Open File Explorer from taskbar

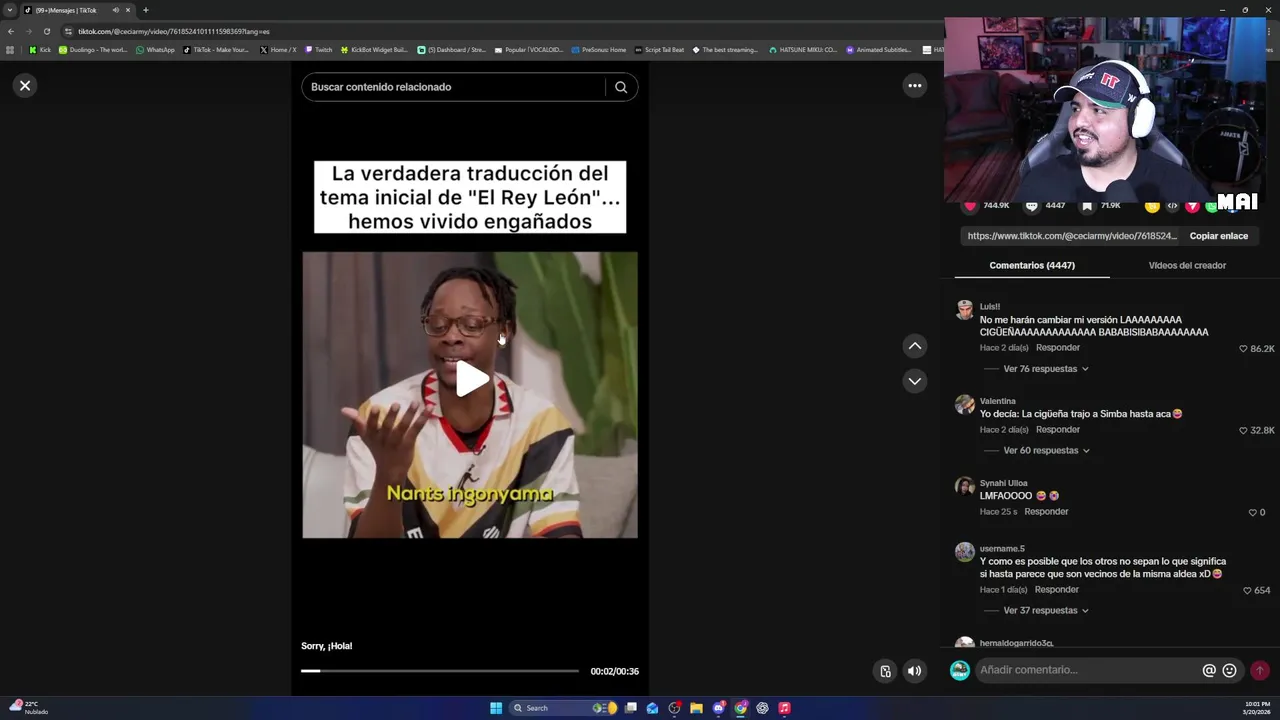pyautogui.click(x=696, y=708)
